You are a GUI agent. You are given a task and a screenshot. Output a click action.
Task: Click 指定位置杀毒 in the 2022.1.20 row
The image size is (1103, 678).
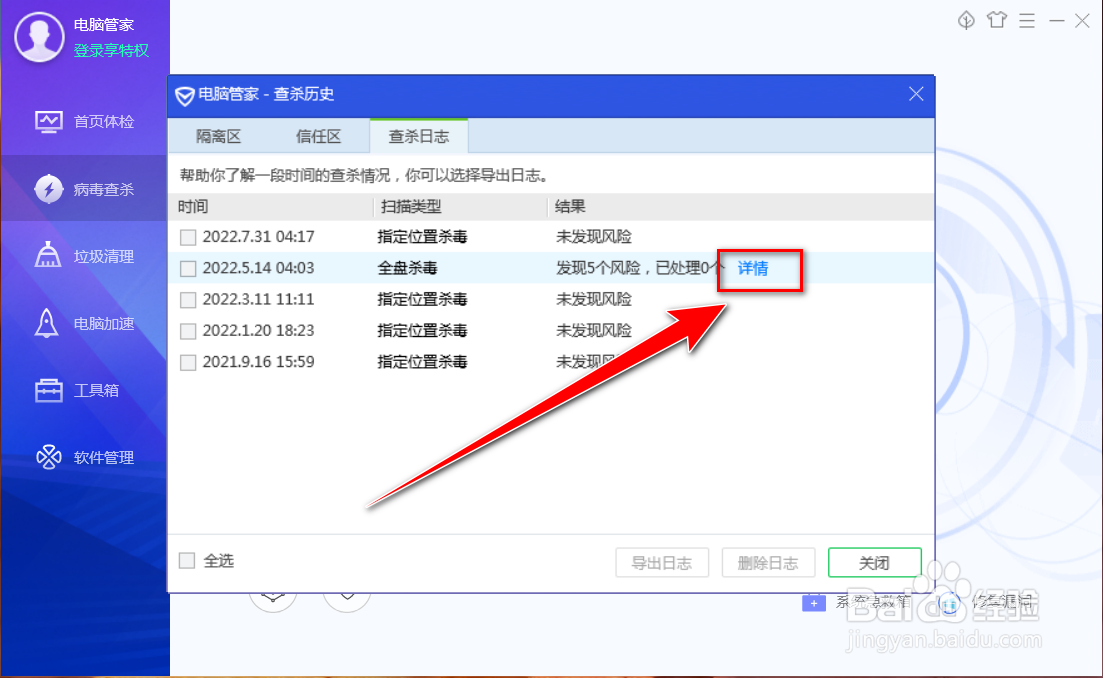pyautogui.click(x=422, y=331)
